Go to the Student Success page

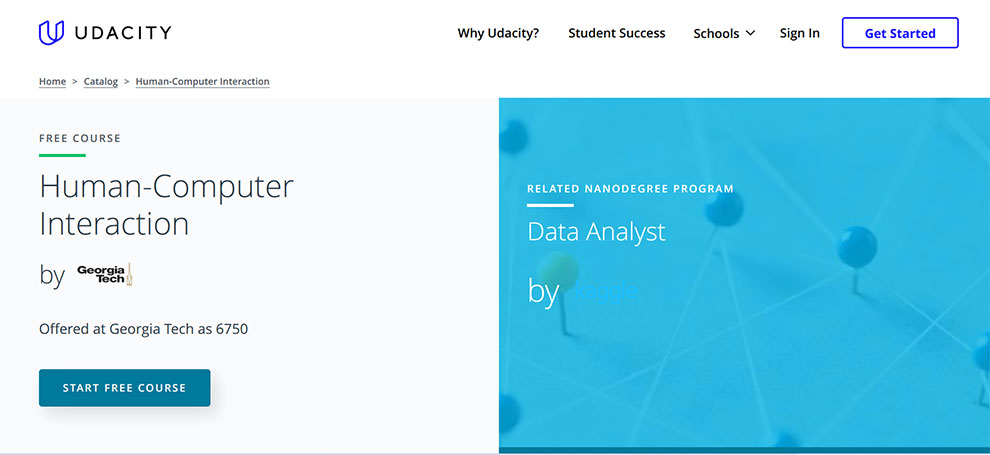point(616,33)
